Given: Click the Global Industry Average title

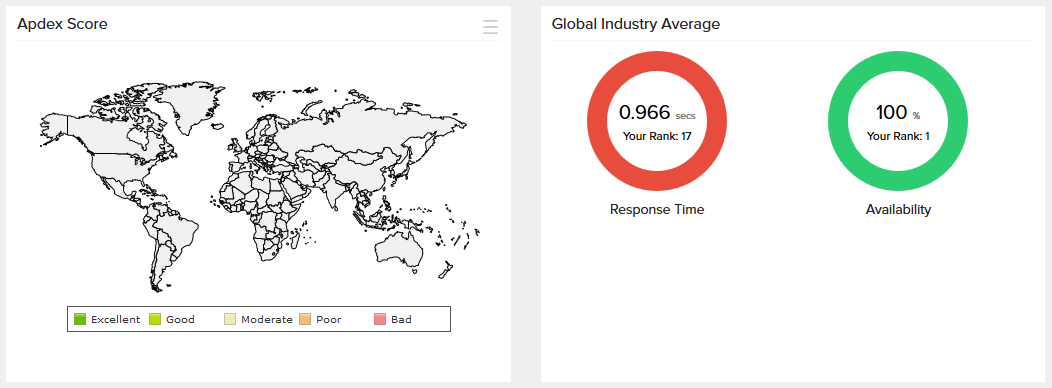Looking at the screenshot, I should click(636, 24).
